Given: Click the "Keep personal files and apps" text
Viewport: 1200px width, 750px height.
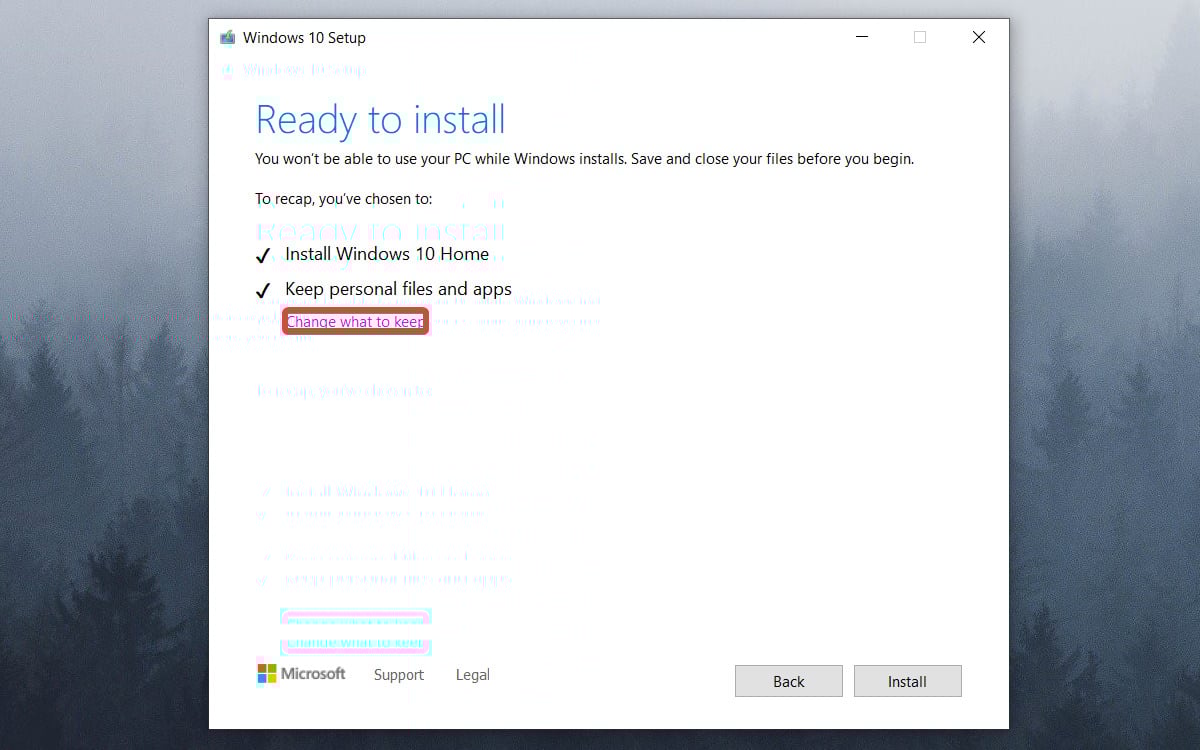Looking at the screenshot, I should 398,289.
